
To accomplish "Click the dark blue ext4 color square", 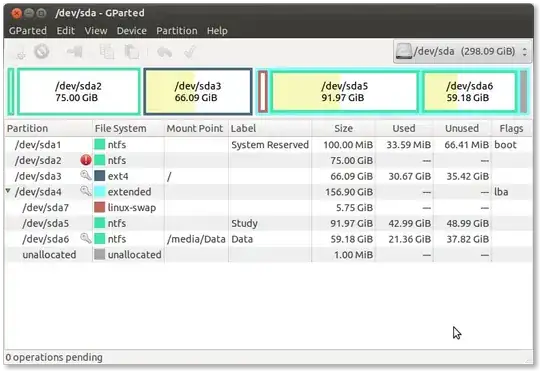I will click(100, 176).
